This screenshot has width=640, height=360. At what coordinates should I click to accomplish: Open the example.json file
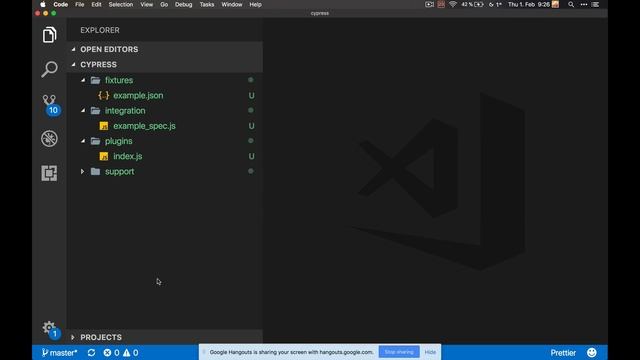click(x=138, y=96)
